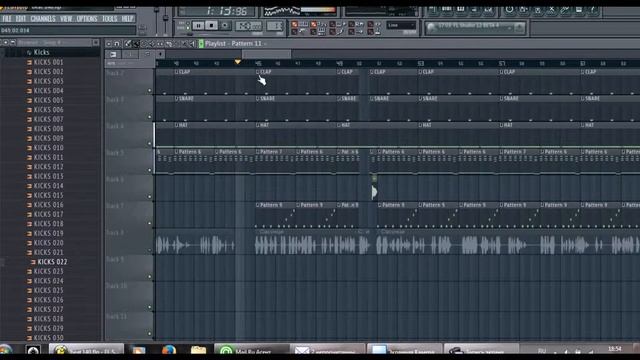Viewport: 640px width, 360px height.
Task: Toggle mute dot on Track 3
Action: 150,117
